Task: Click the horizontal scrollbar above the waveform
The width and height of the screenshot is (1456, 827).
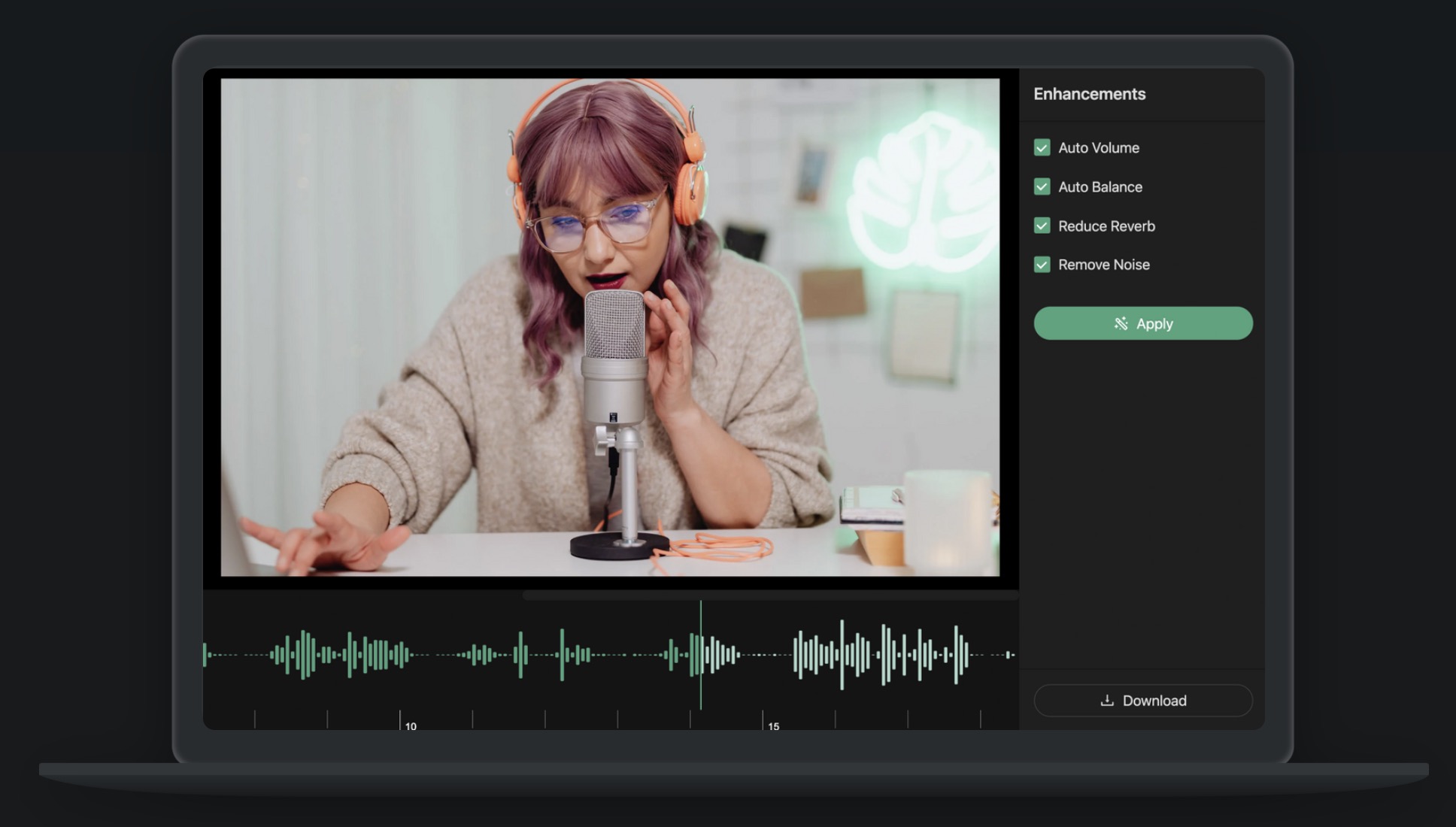Action: pos(769,595)
